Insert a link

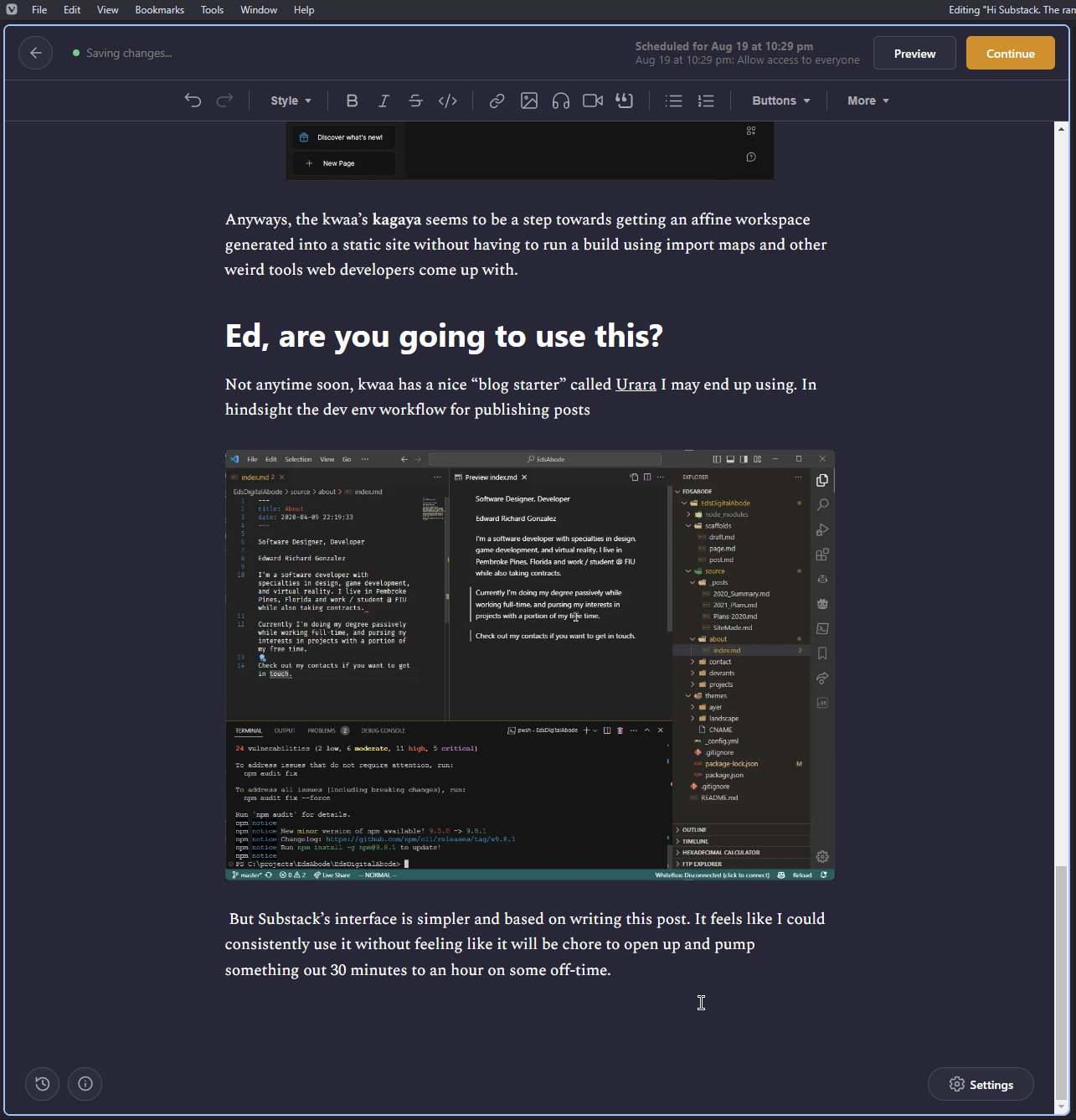(497, 101)
